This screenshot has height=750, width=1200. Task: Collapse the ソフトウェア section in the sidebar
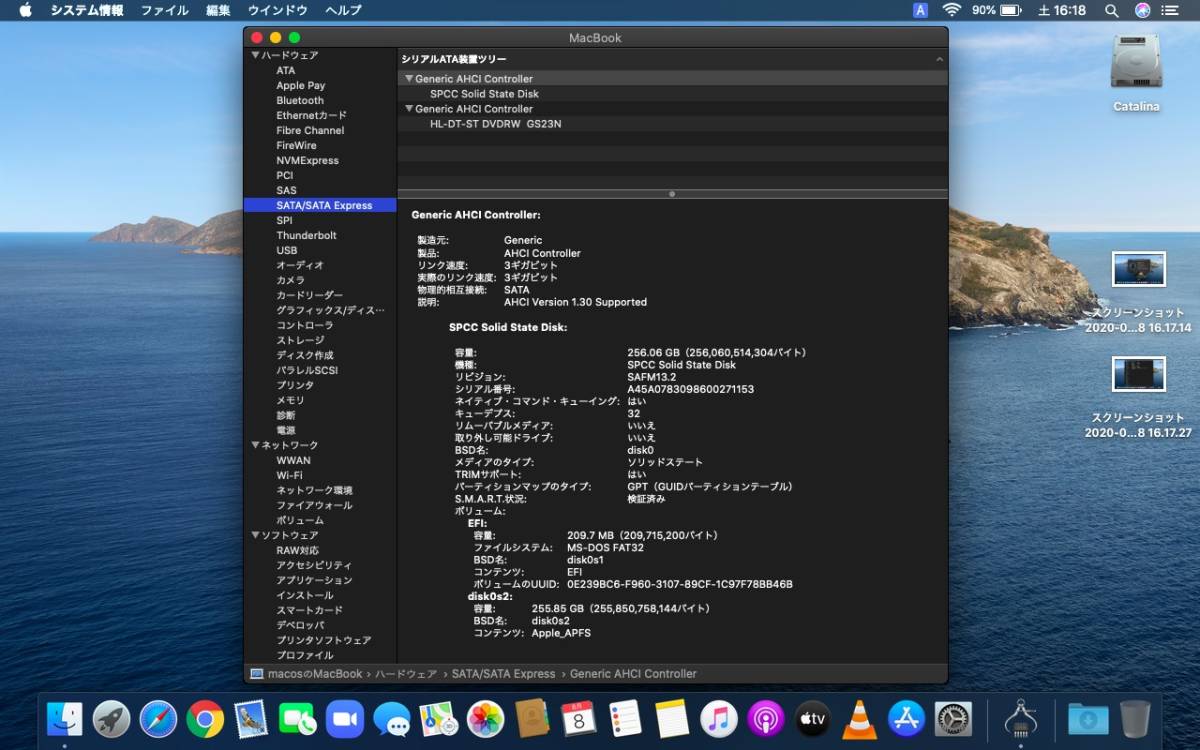pos(255,535)
